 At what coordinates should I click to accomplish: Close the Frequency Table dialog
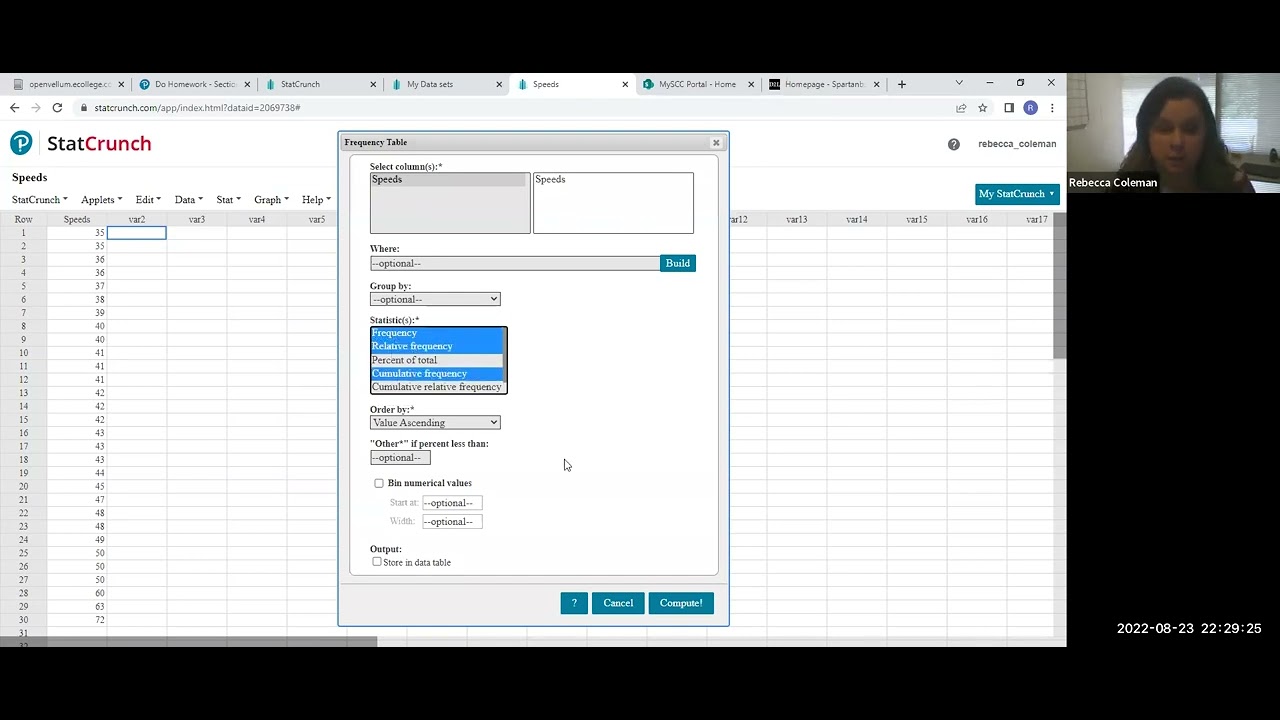[x=716, y=143]
